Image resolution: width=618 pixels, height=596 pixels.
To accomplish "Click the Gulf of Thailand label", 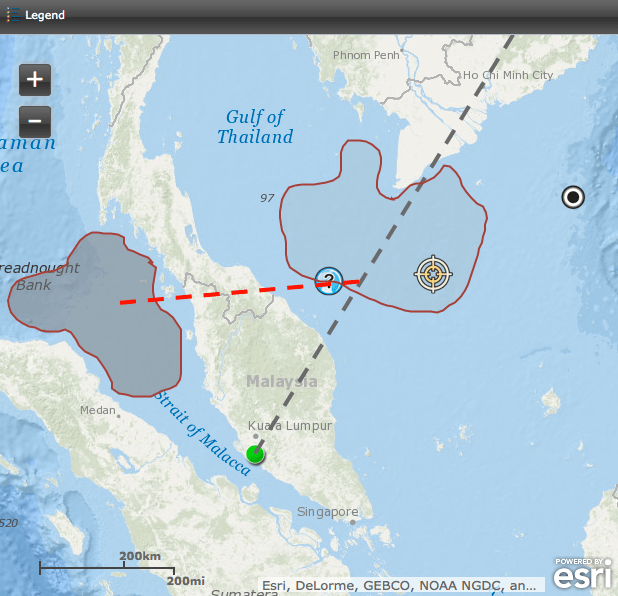I will pos(255,127).
